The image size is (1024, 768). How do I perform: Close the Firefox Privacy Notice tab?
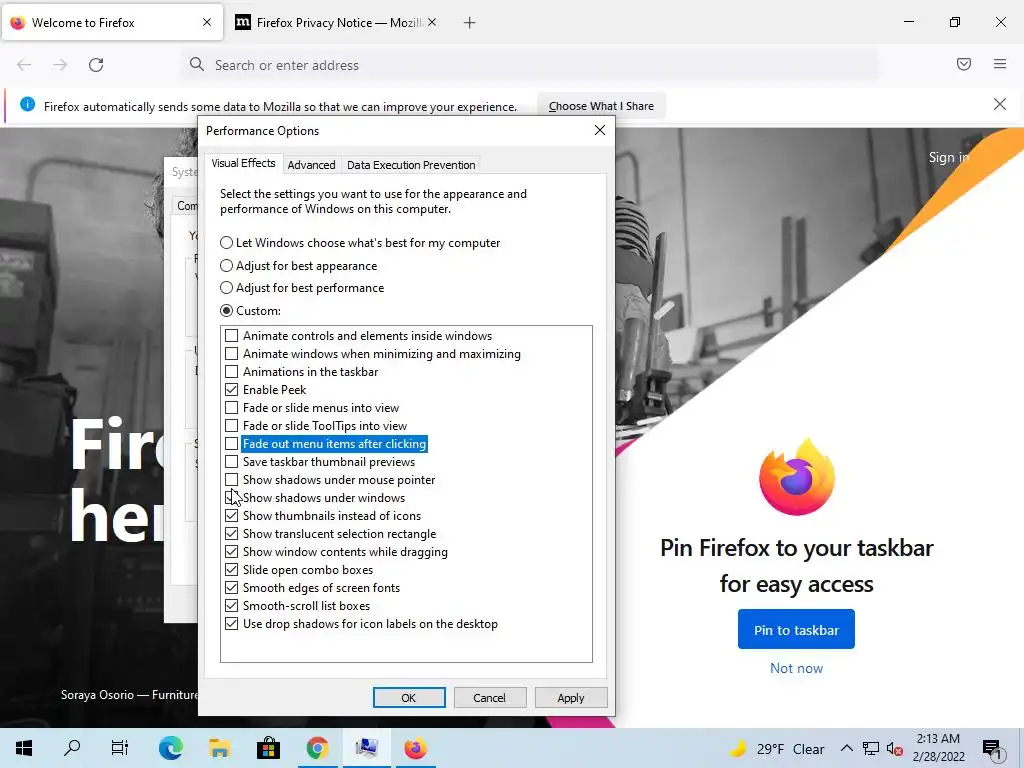[432, 22]
